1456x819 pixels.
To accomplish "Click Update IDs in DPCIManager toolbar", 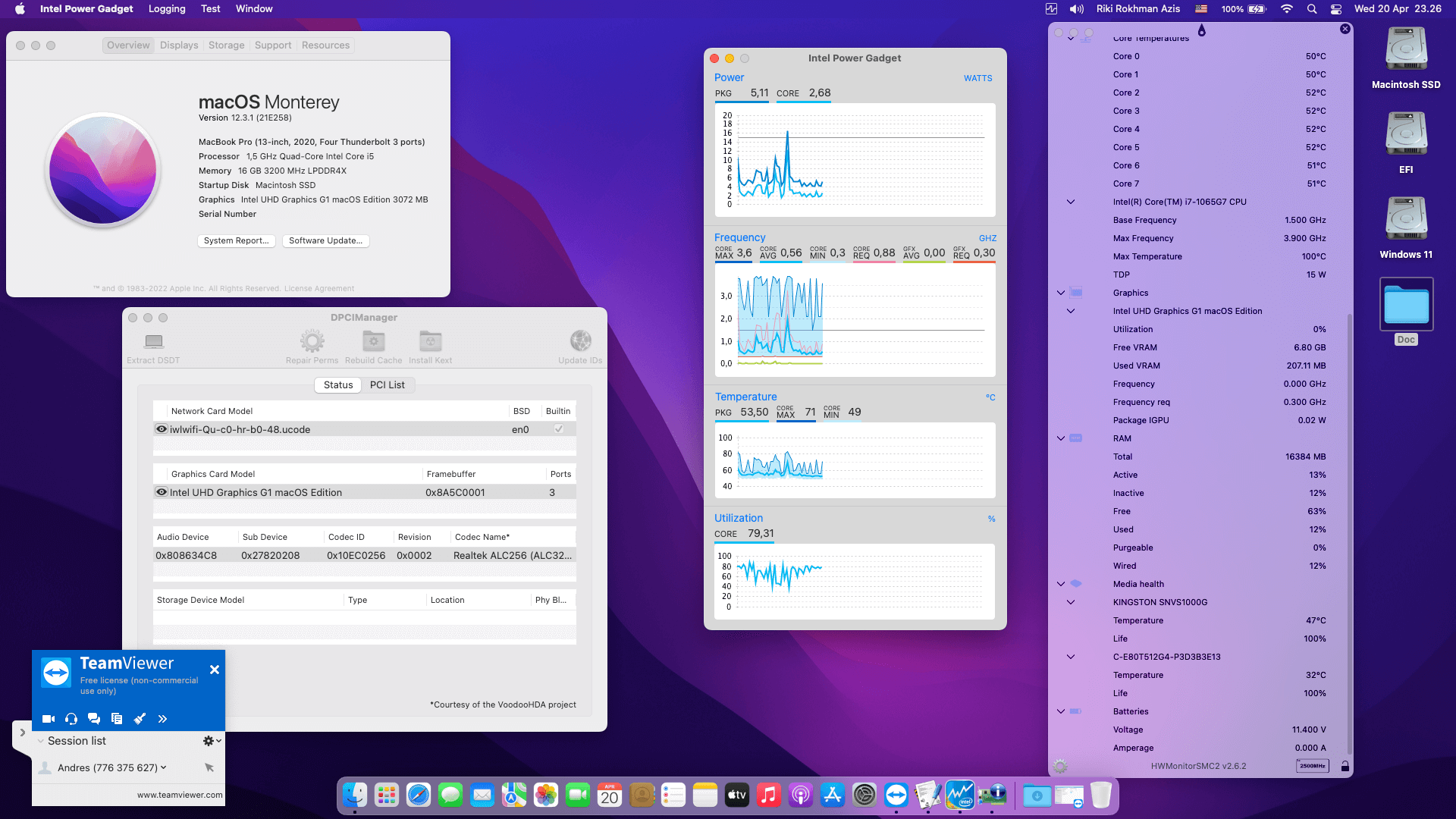I will point(580,348).
